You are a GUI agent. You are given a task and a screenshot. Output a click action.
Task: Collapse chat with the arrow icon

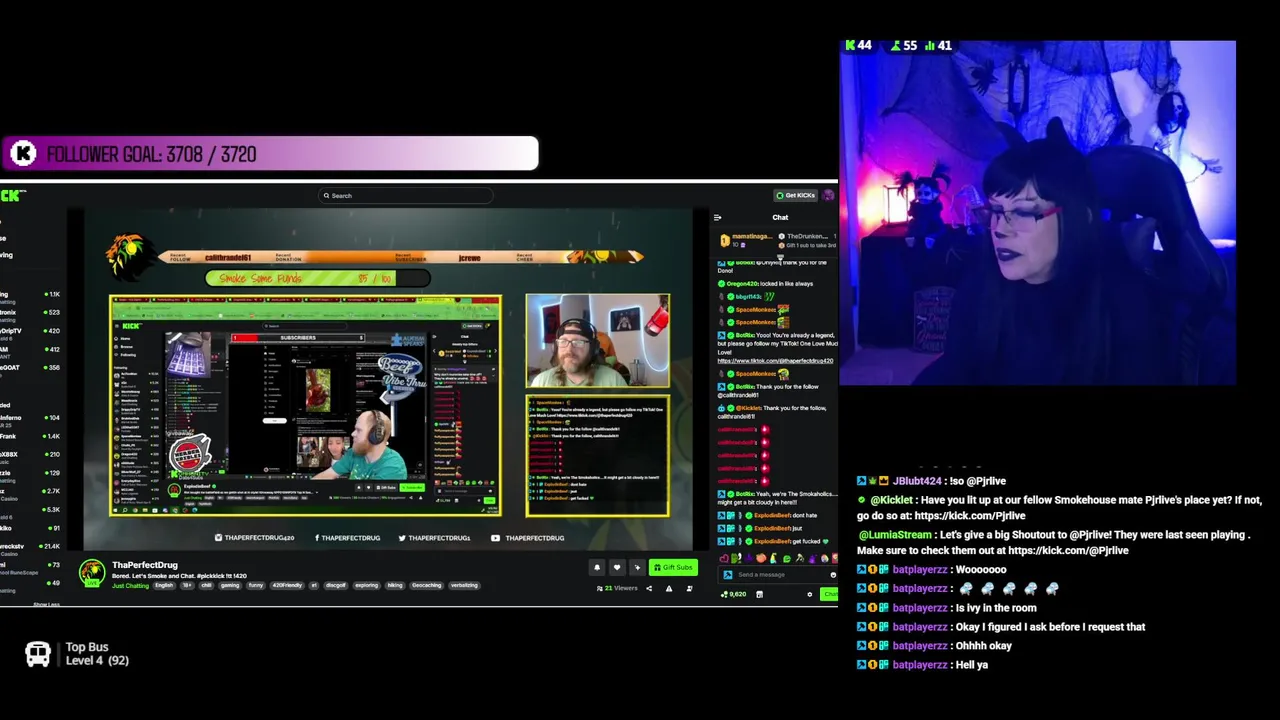pyautogui.click(x=717, y=217)
